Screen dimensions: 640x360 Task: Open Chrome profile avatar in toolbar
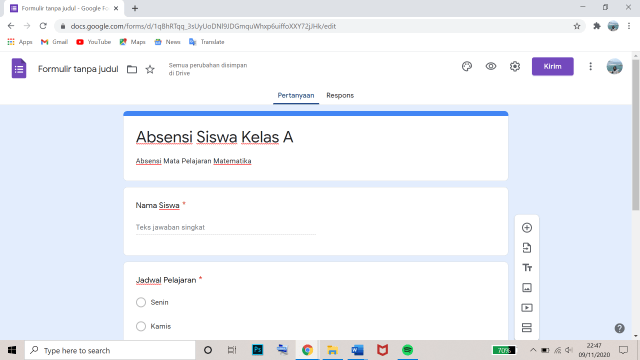click(x=613, y=26)
